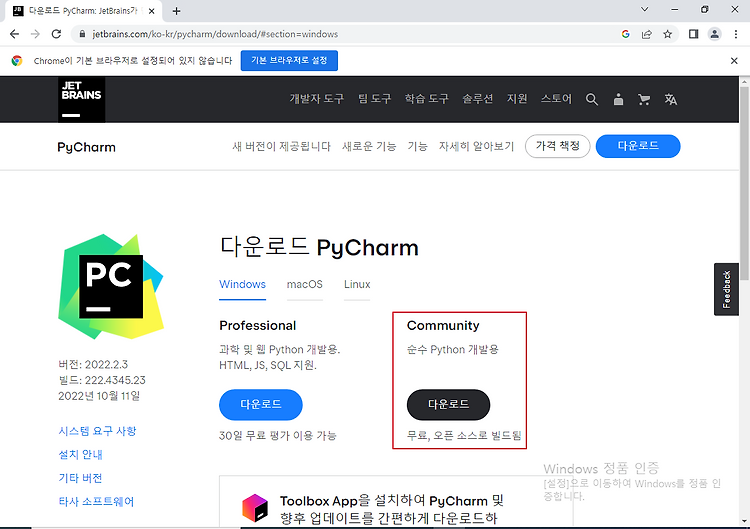Click the 빌드: 222.4345.23 text
750x529 pixels.
(x=102, y=380)
